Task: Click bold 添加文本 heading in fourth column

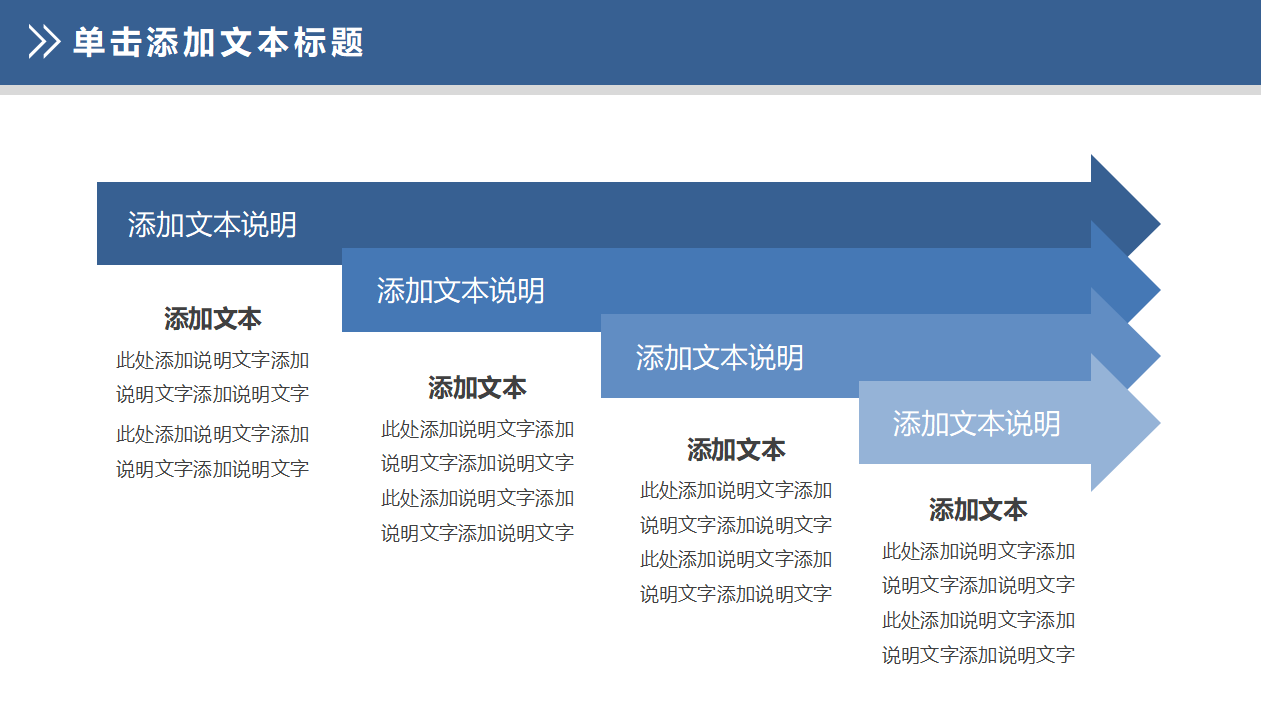Action: [x=978, y=510]
